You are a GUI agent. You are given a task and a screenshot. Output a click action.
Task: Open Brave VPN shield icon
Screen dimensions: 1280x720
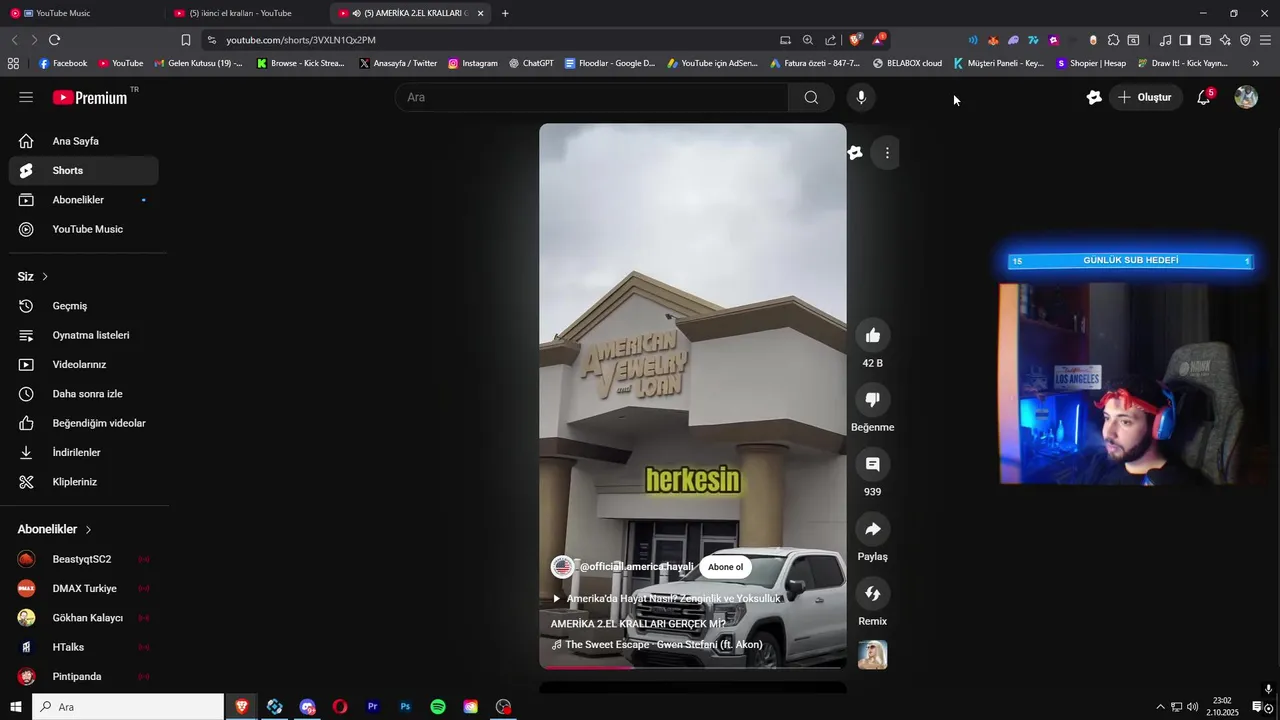[1245, 40]
